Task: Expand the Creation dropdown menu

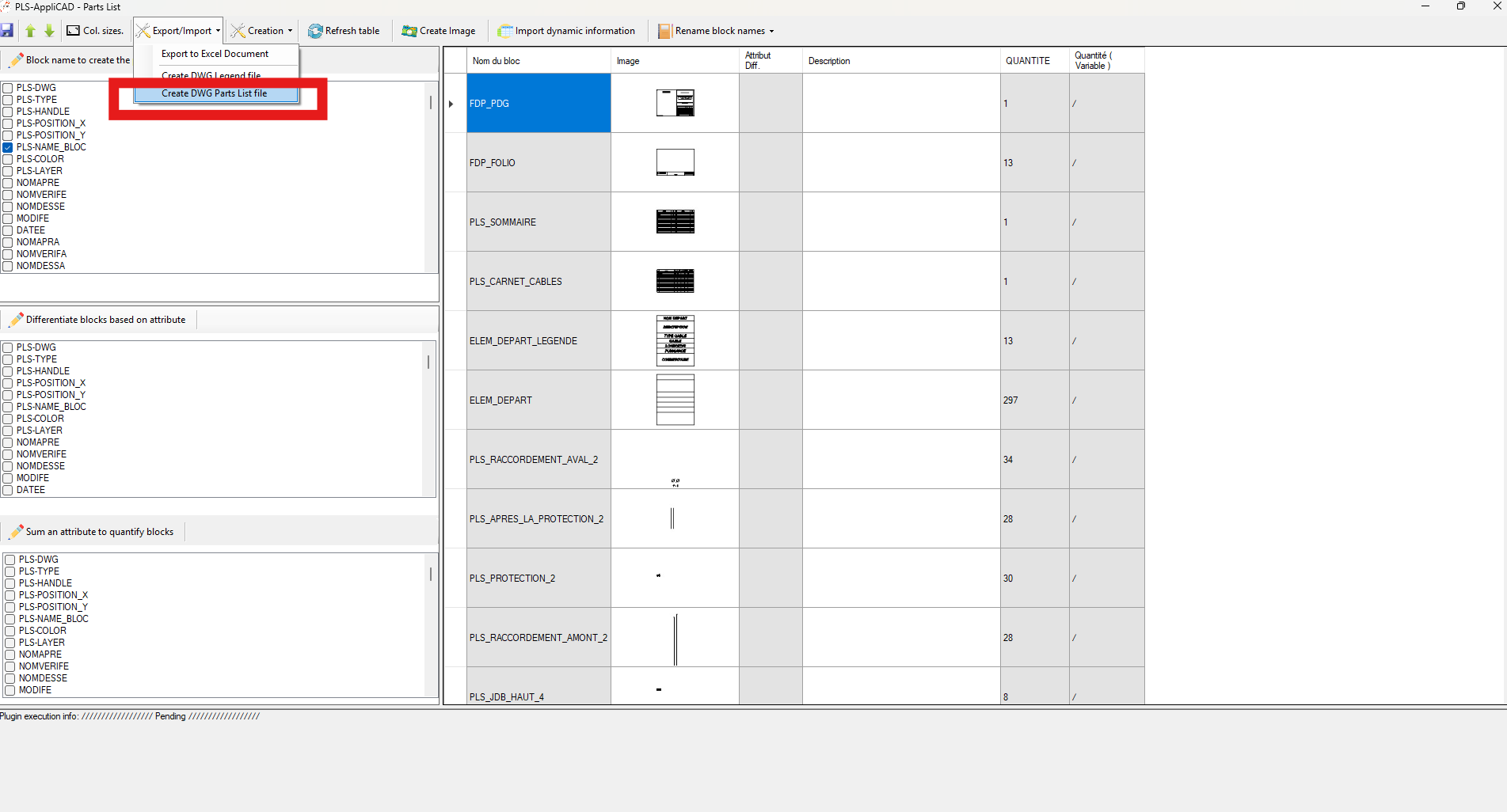Action: 261,31
